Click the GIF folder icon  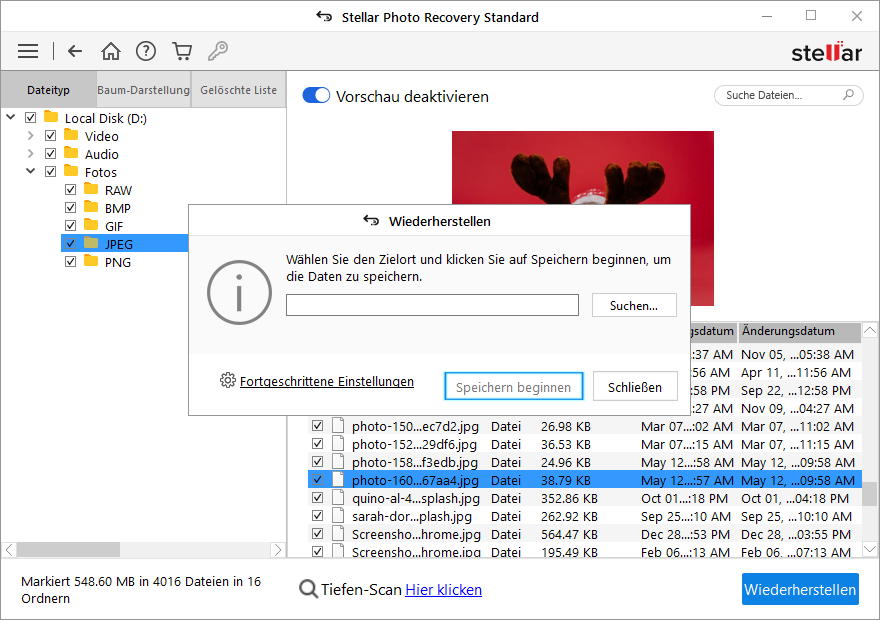coord(91,225)
